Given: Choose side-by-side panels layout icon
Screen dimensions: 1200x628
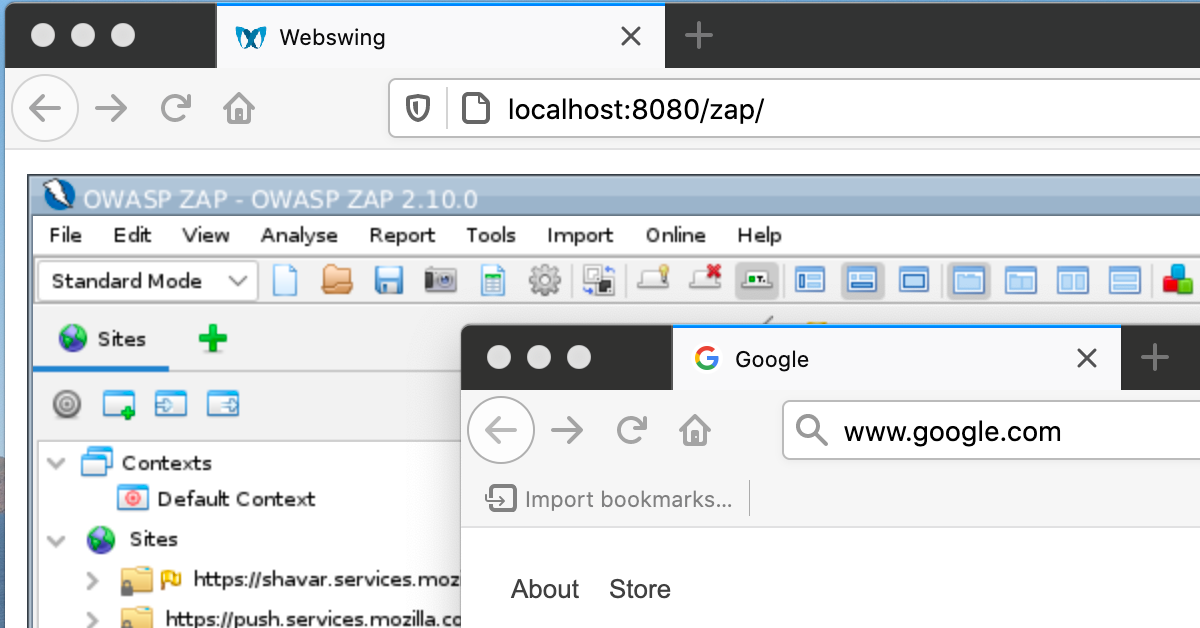Looking at the screenshot, I should (x=1072, y=281).
